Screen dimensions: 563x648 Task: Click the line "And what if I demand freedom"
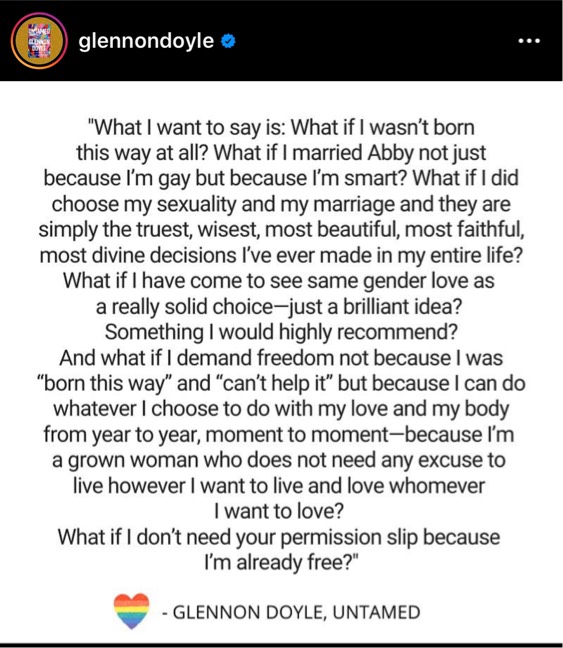pos(281,358)
